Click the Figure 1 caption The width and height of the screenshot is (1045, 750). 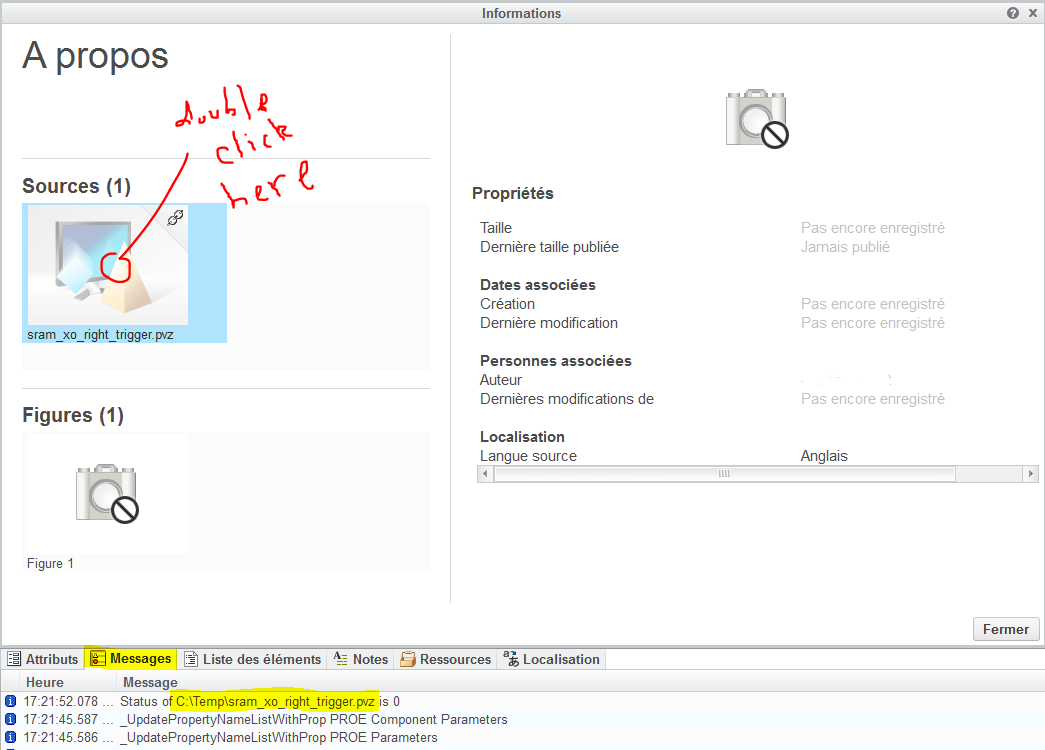[50, 563]
